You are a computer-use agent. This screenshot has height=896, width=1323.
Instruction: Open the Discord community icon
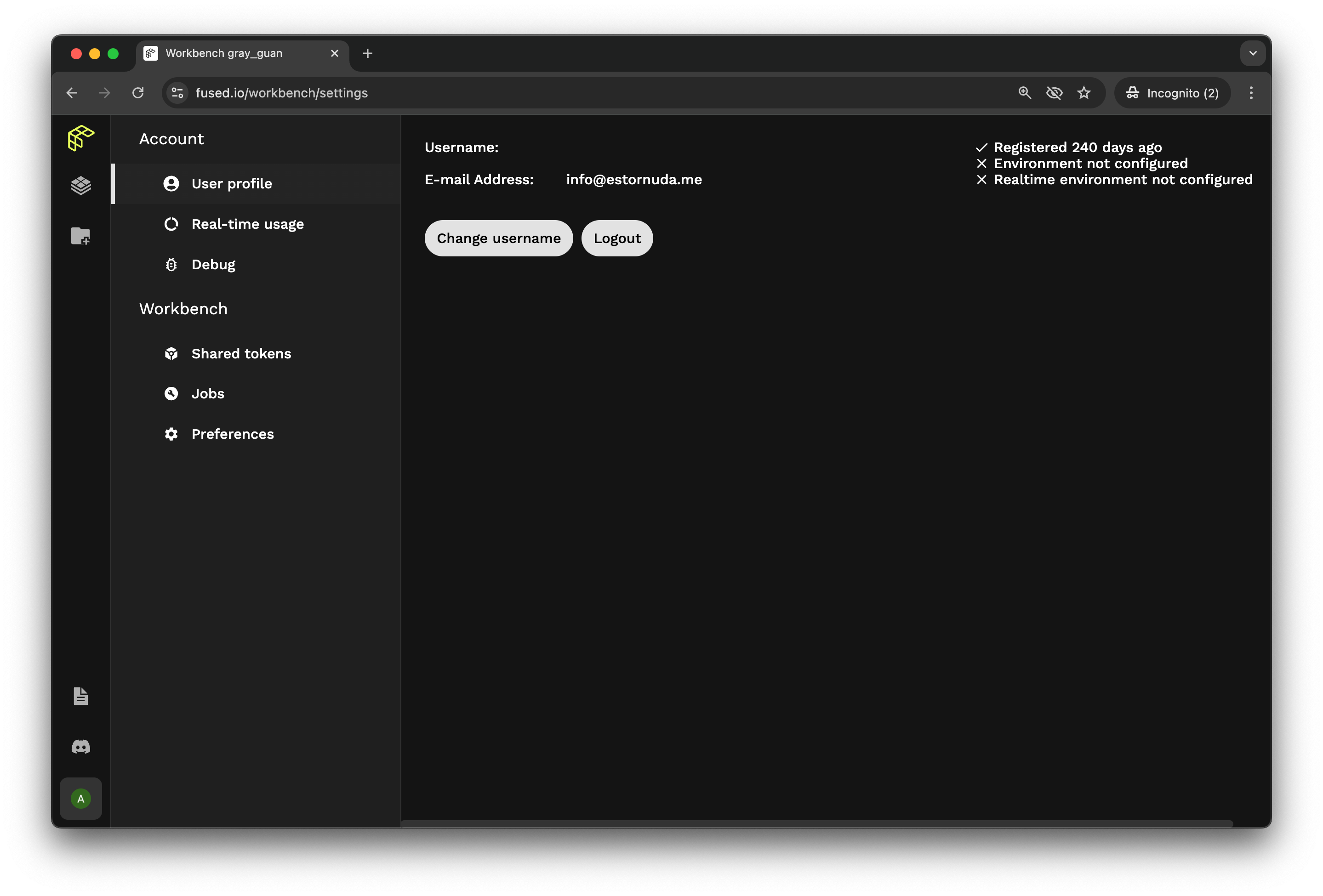coord(80,746)
